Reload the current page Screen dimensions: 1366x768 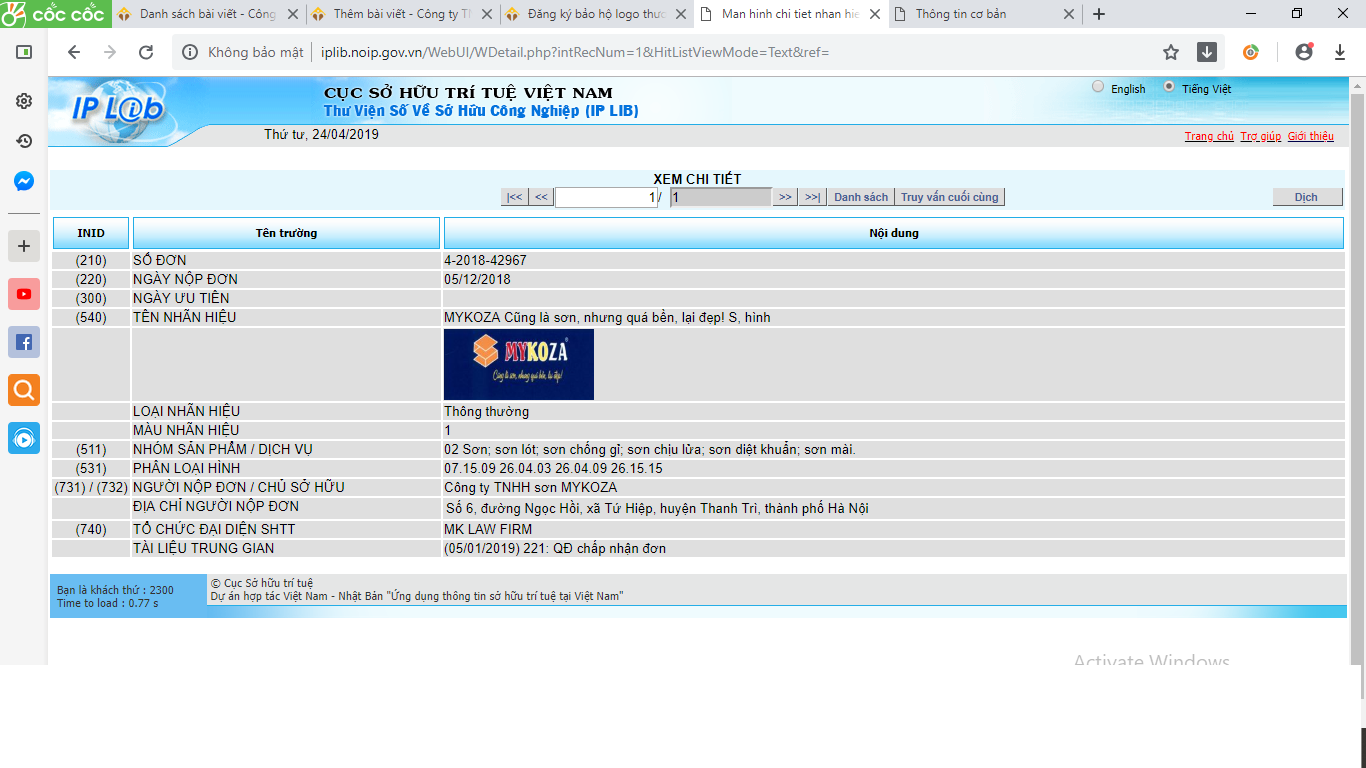(x=146, y=53)
